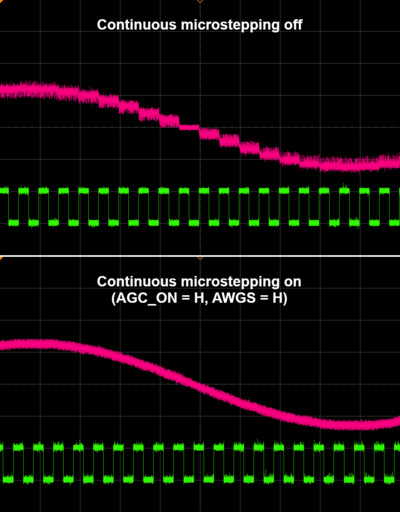Image resolution: width=400 pixels, height=512 pixels.
Task: Select the 'Continuous microstepping off' title
Action: click(x=200, y=25)
